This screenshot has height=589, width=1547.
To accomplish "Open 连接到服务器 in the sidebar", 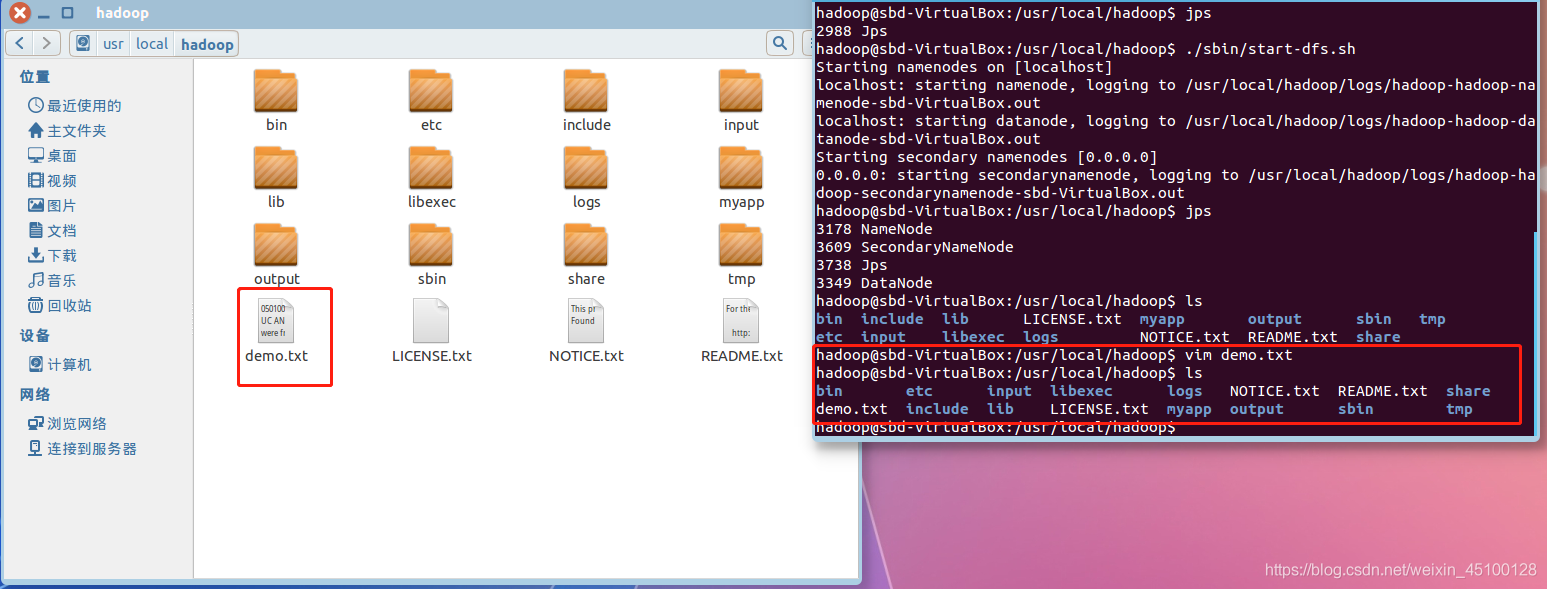I will click(x=82, y=449).
